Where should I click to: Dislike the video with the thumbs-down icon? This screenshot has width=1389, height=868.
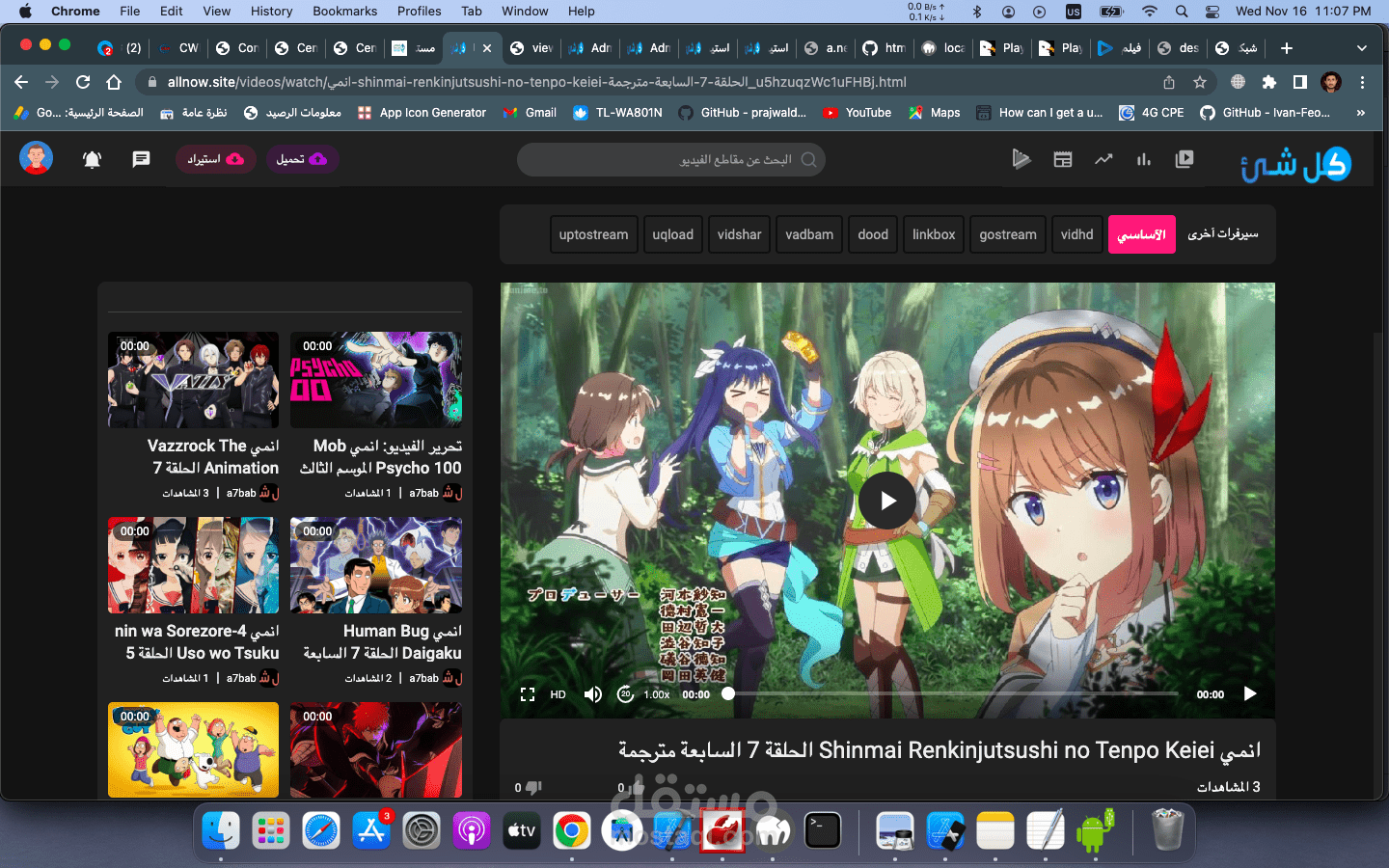[x=534, y=787]
